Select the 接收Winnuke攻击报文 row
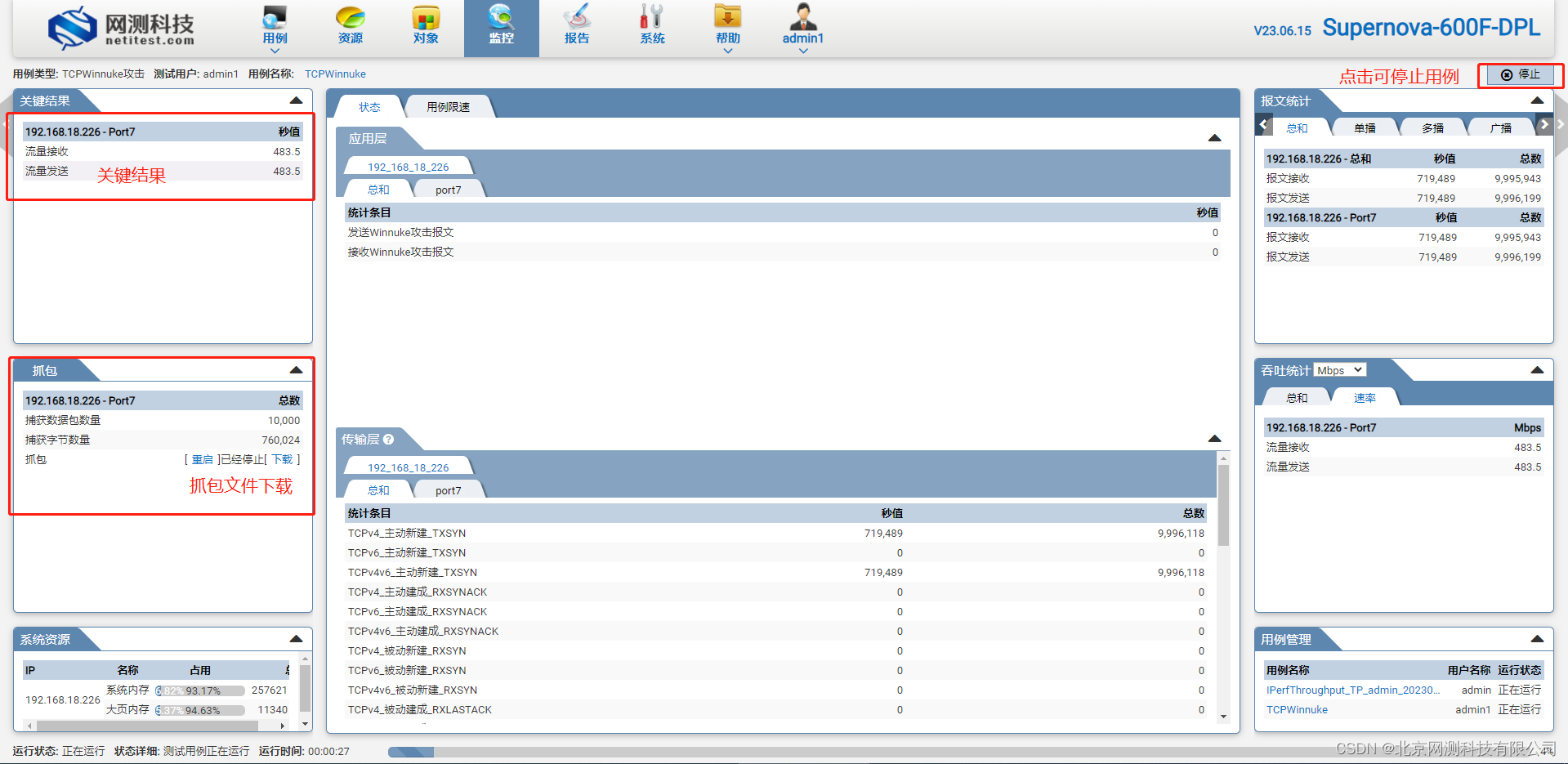The width and height of the screenshot is (1568, 764). pos(783,252)
